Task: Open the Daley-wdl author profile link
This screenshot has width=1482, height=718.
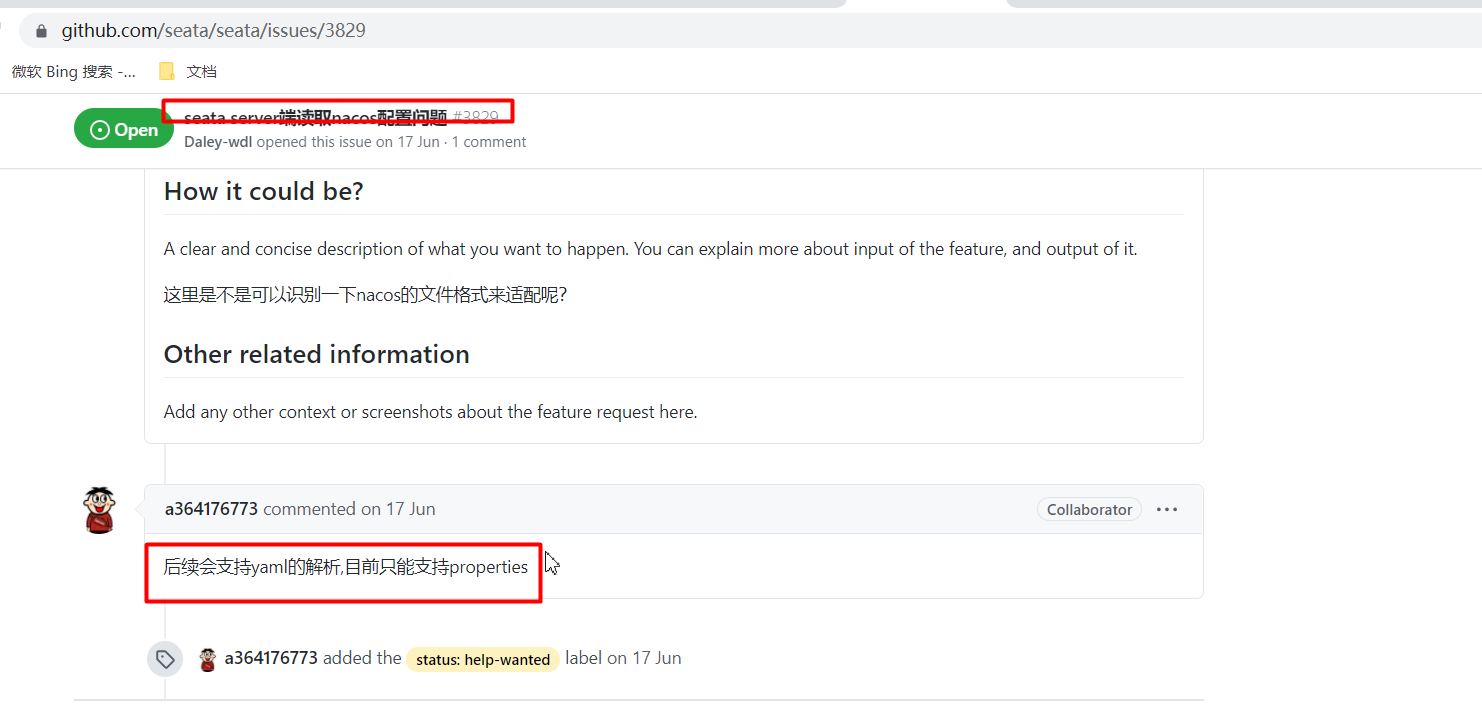Action: [x=218, y=142]
